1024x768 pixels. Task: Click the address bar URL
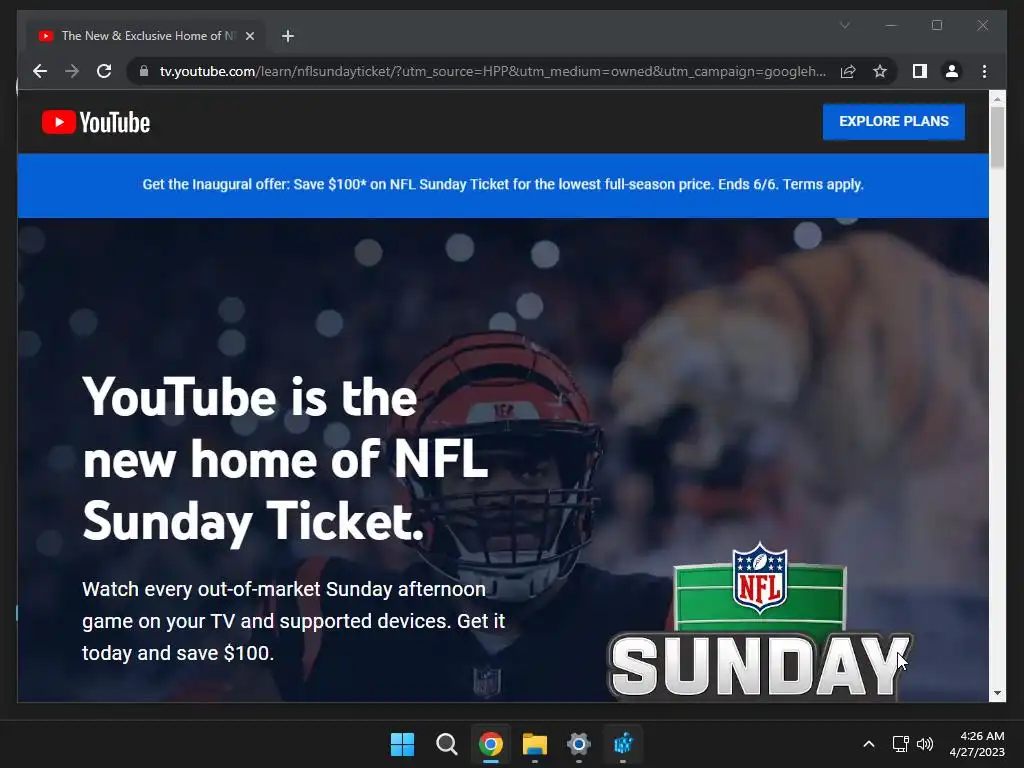pyautogui.click(x=492, y=71)
